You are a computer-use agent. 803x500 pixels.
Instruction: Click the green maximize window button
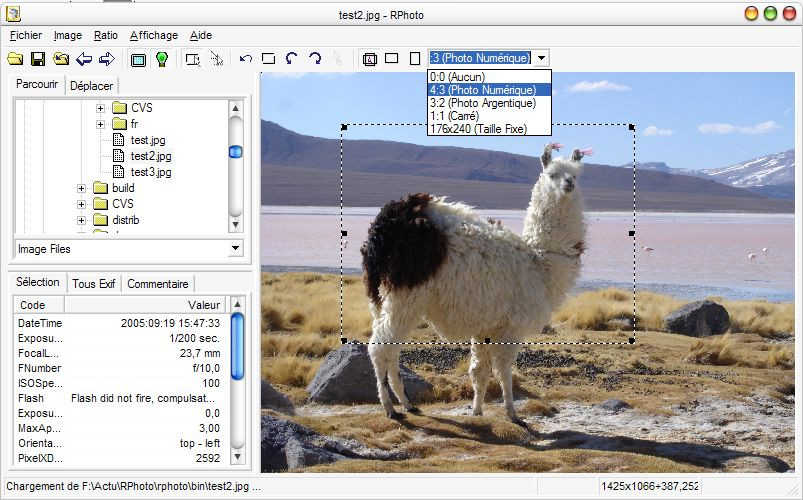pos(770,13)
